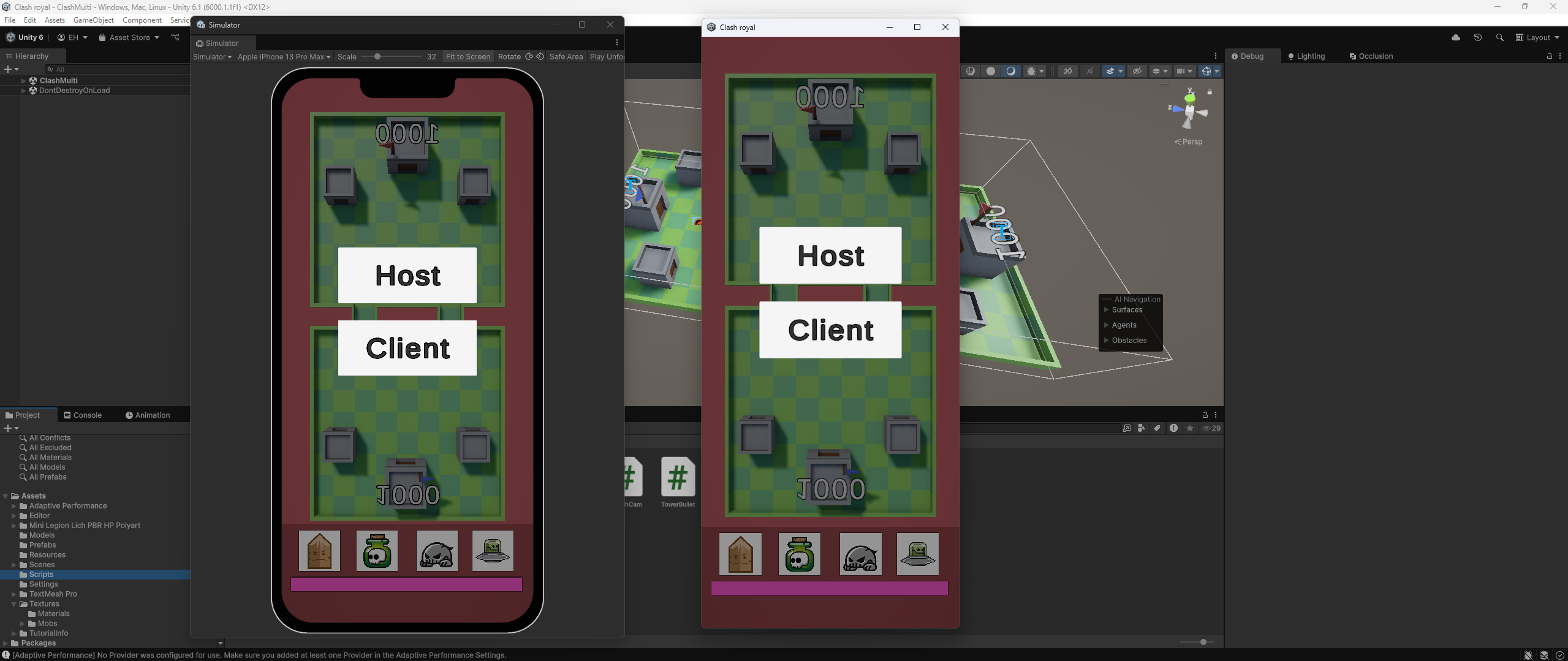Image resolution: width=1568 pixels, height=661 pixels.
Task: Switch to the Animation tab
Action: click(x=148, y=415)
